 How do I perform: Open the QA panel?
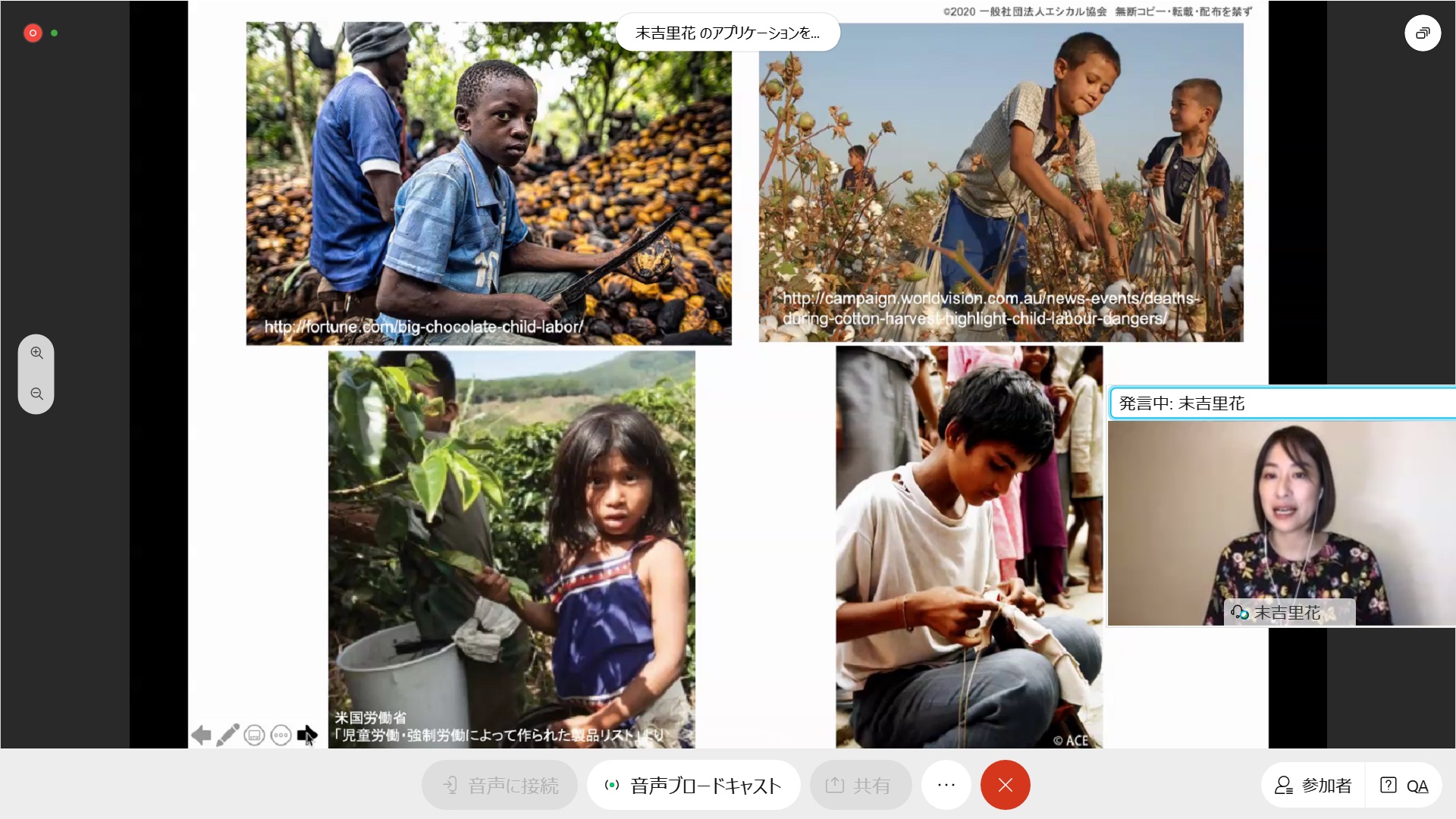point(1404,786)
